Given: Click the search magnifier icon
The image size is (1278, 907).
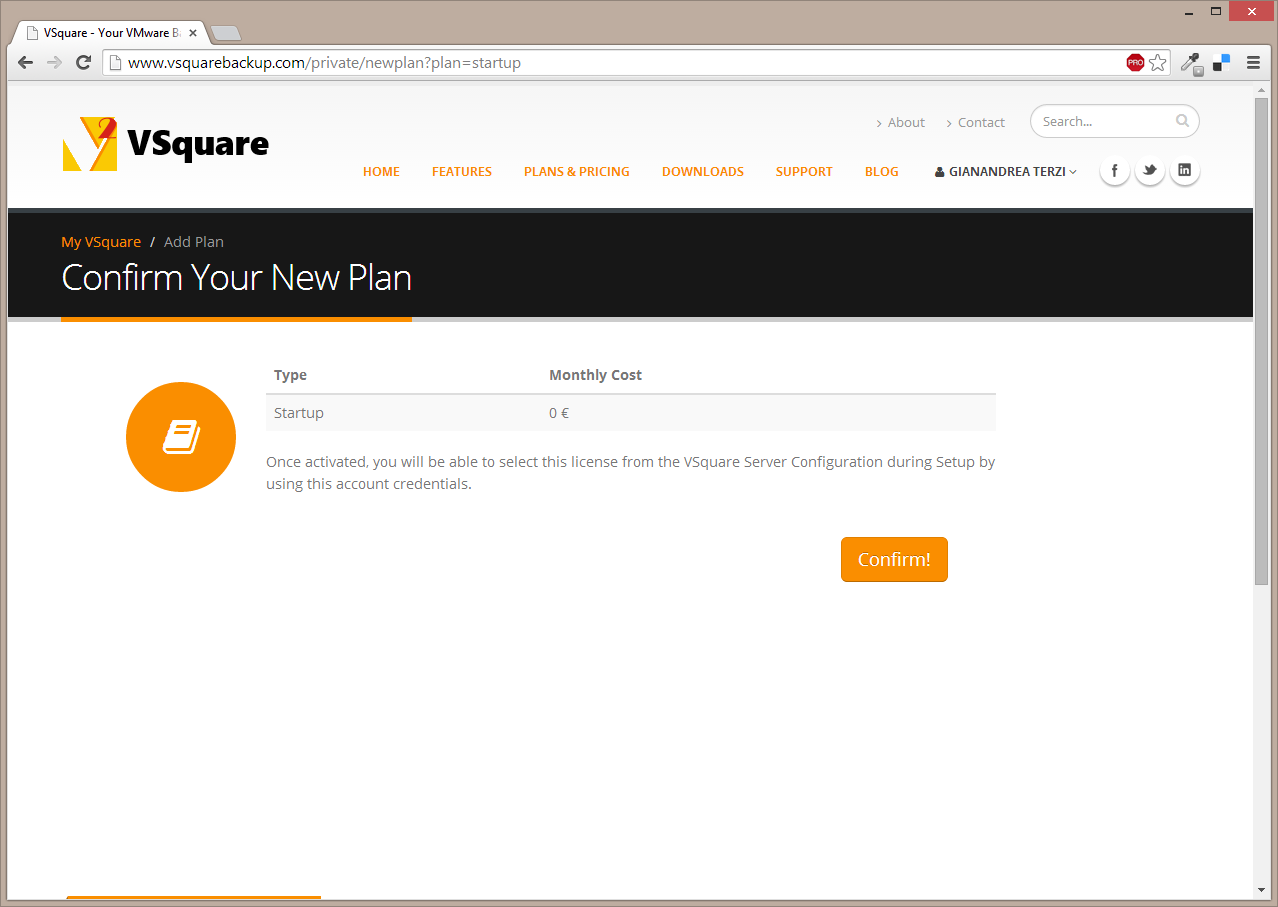Looking at the screenshot, I should [1182, 121].
